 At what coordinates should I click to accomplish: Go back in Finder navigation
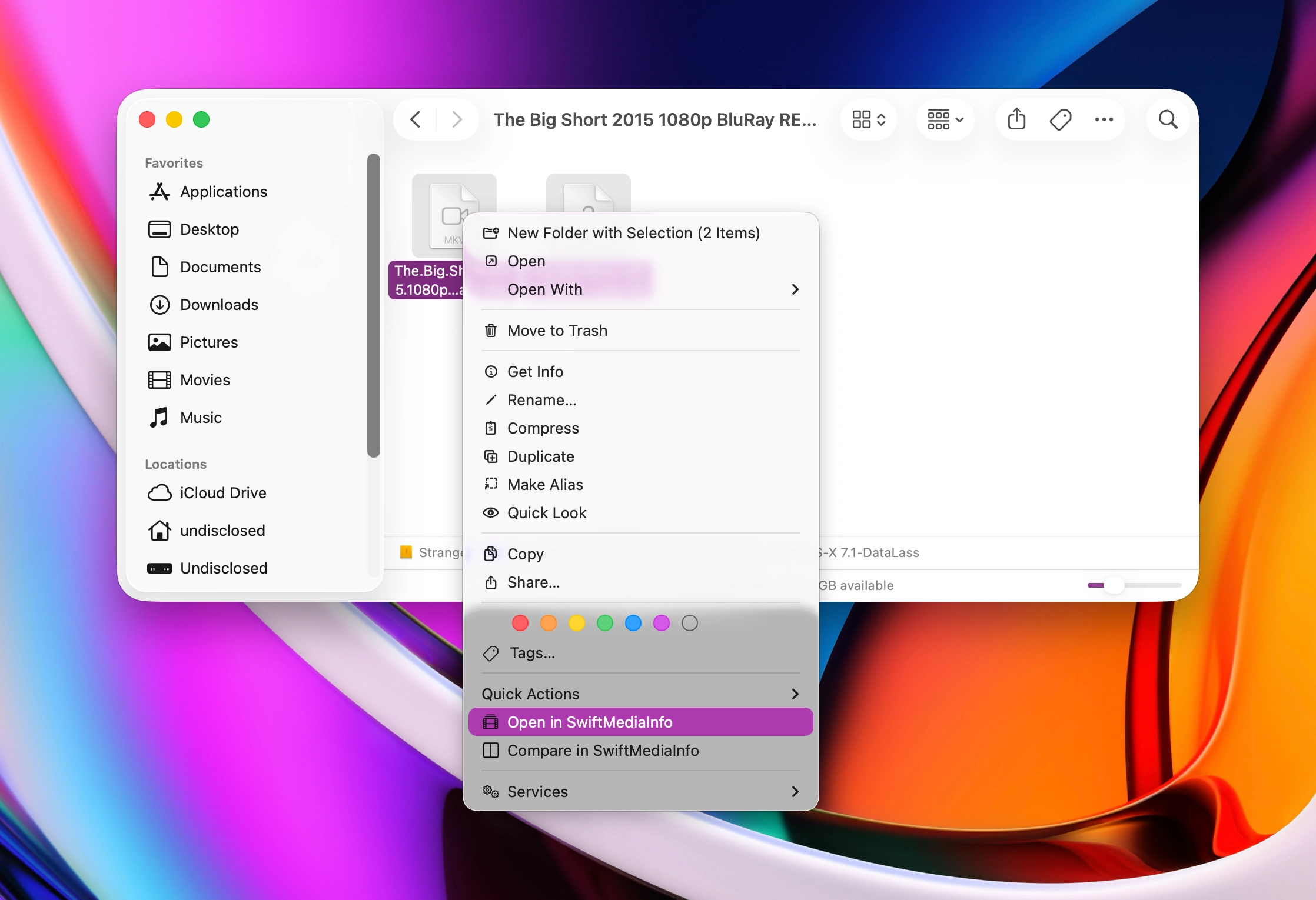(416, 119)
